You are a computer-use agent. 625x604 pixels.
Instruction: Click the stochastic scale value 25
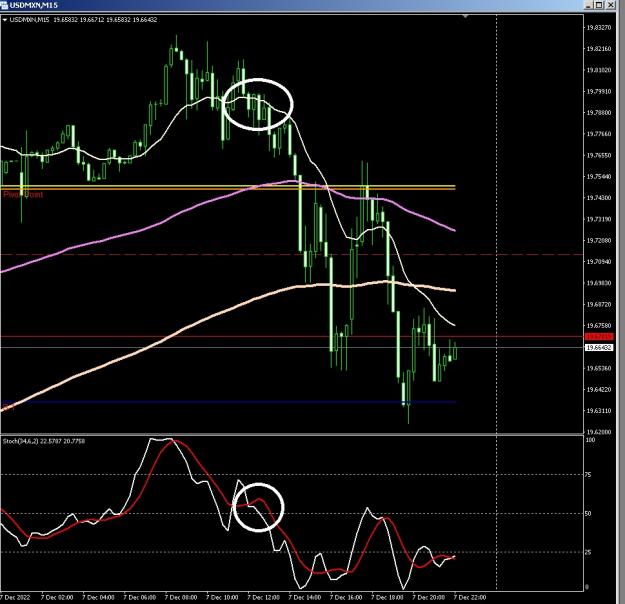588,552
